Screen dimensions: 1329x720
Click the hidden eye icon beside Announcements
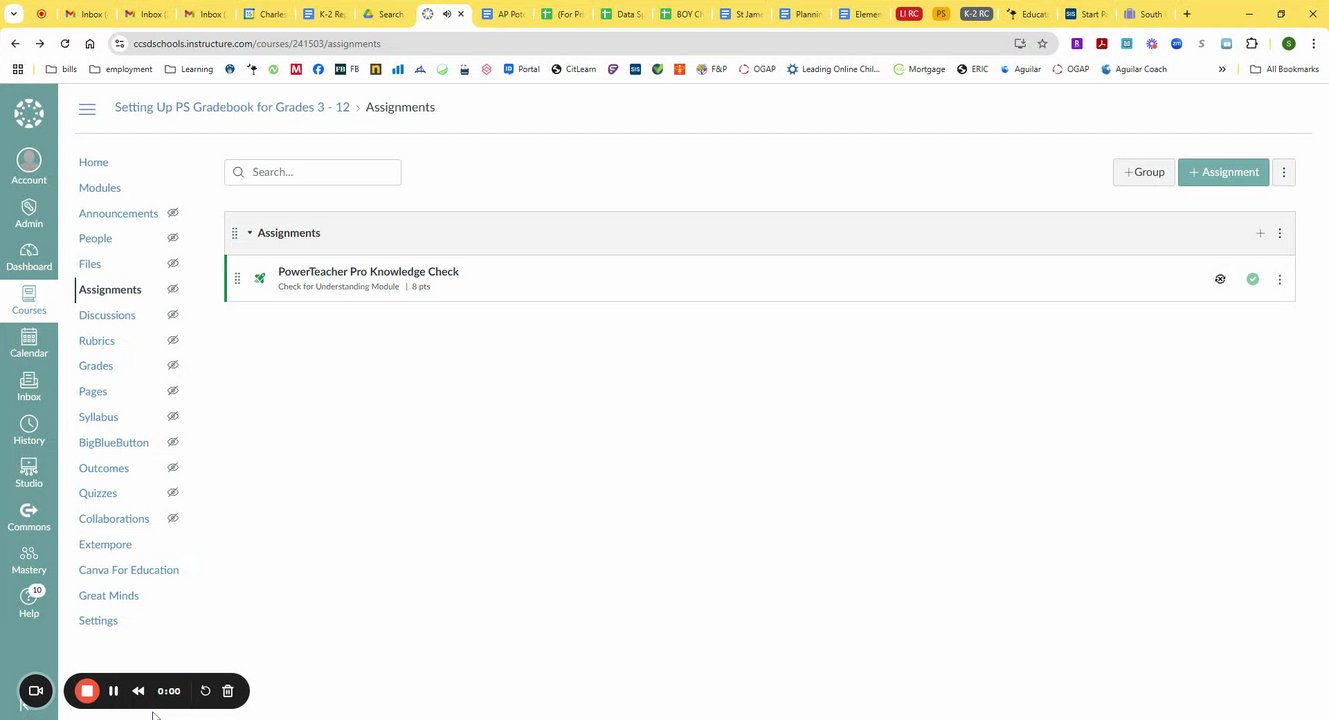pyautogui.click(x=173, y=213)
